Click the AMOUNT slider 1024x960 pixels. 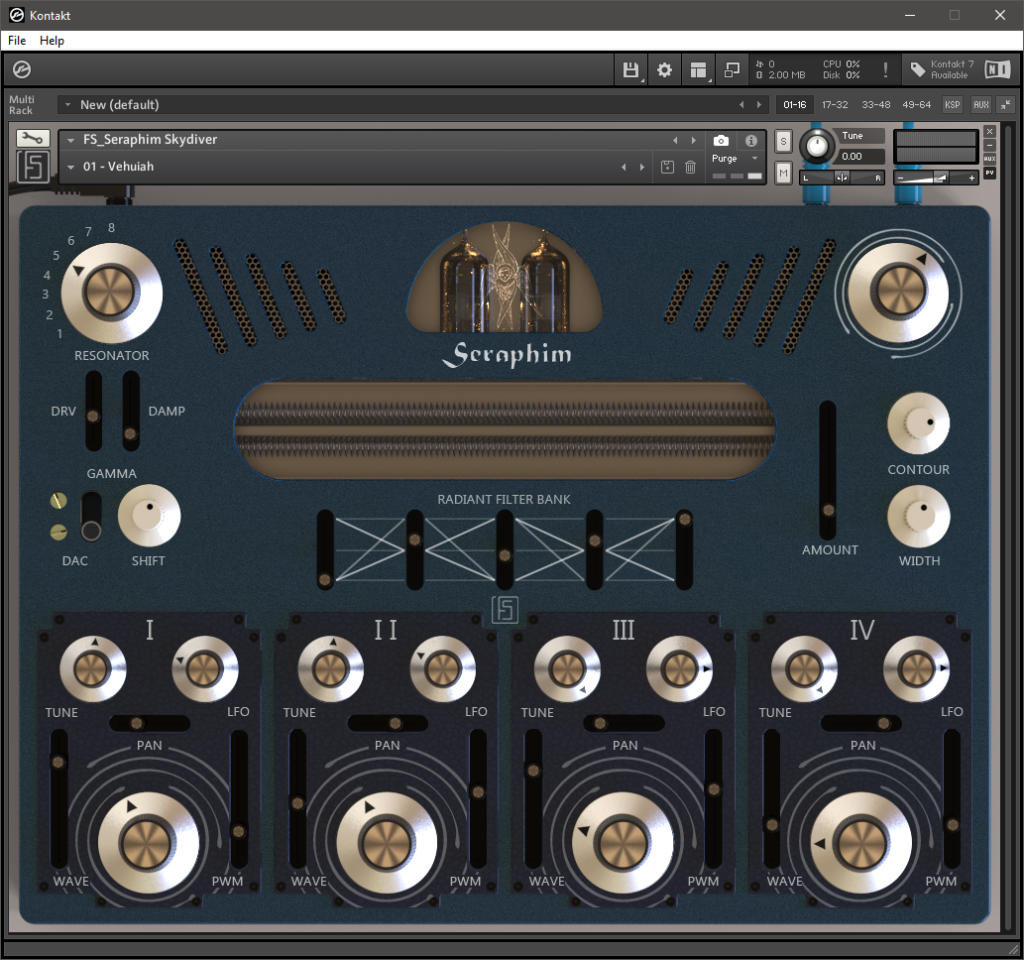[827, 470]
